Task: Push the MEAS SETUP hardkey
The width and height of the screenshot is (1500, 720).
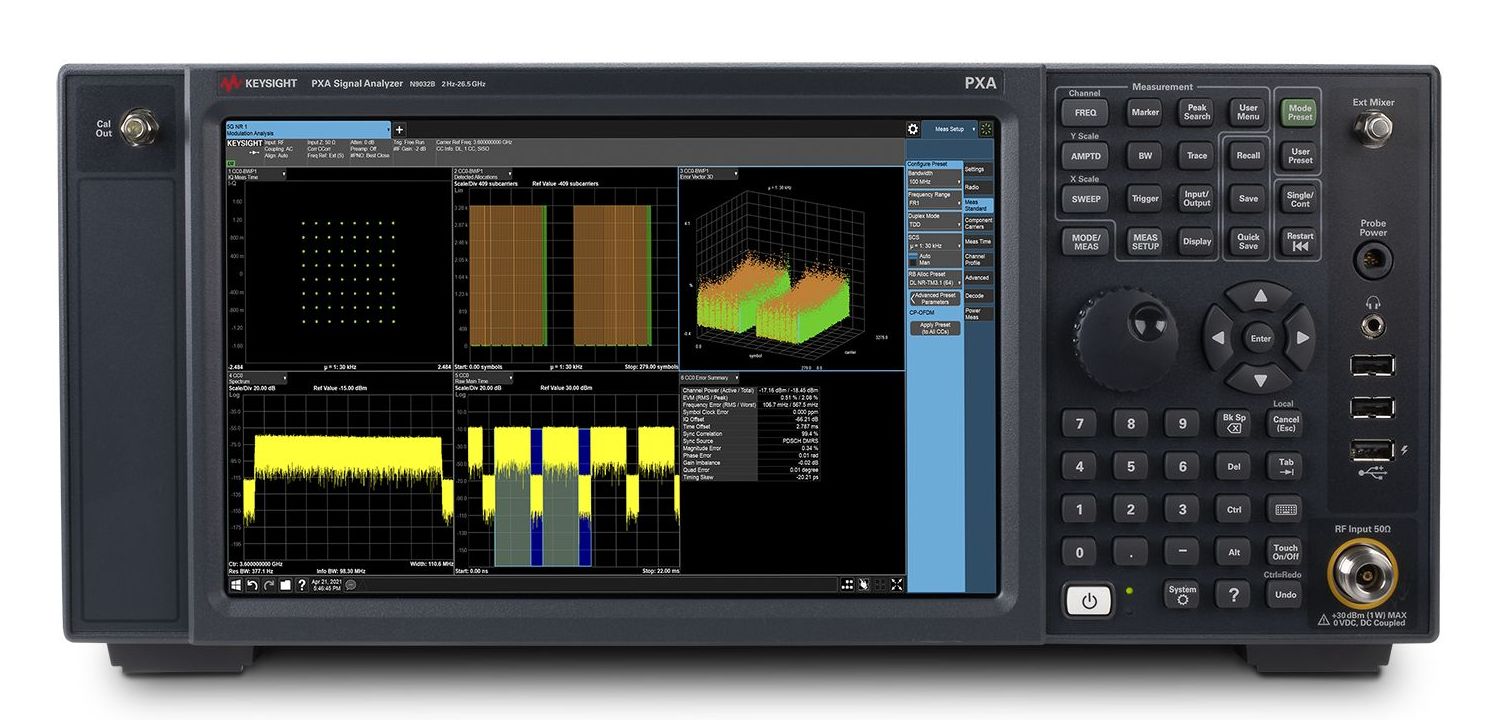Action: (1145, 241)
